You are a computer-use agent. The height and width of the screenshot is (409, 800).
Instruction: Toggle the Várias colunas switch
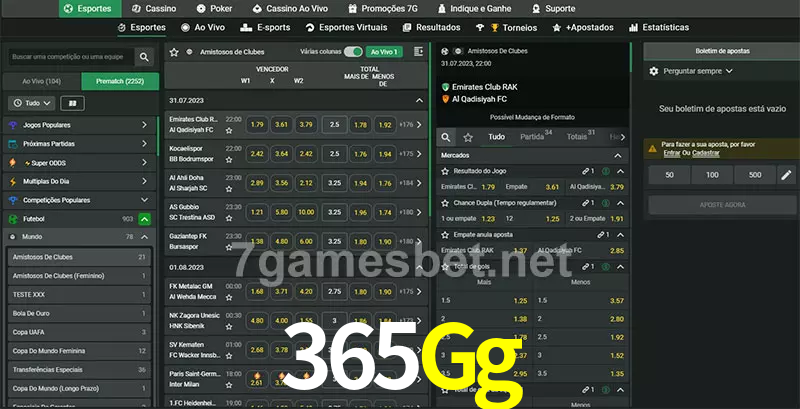352,51
